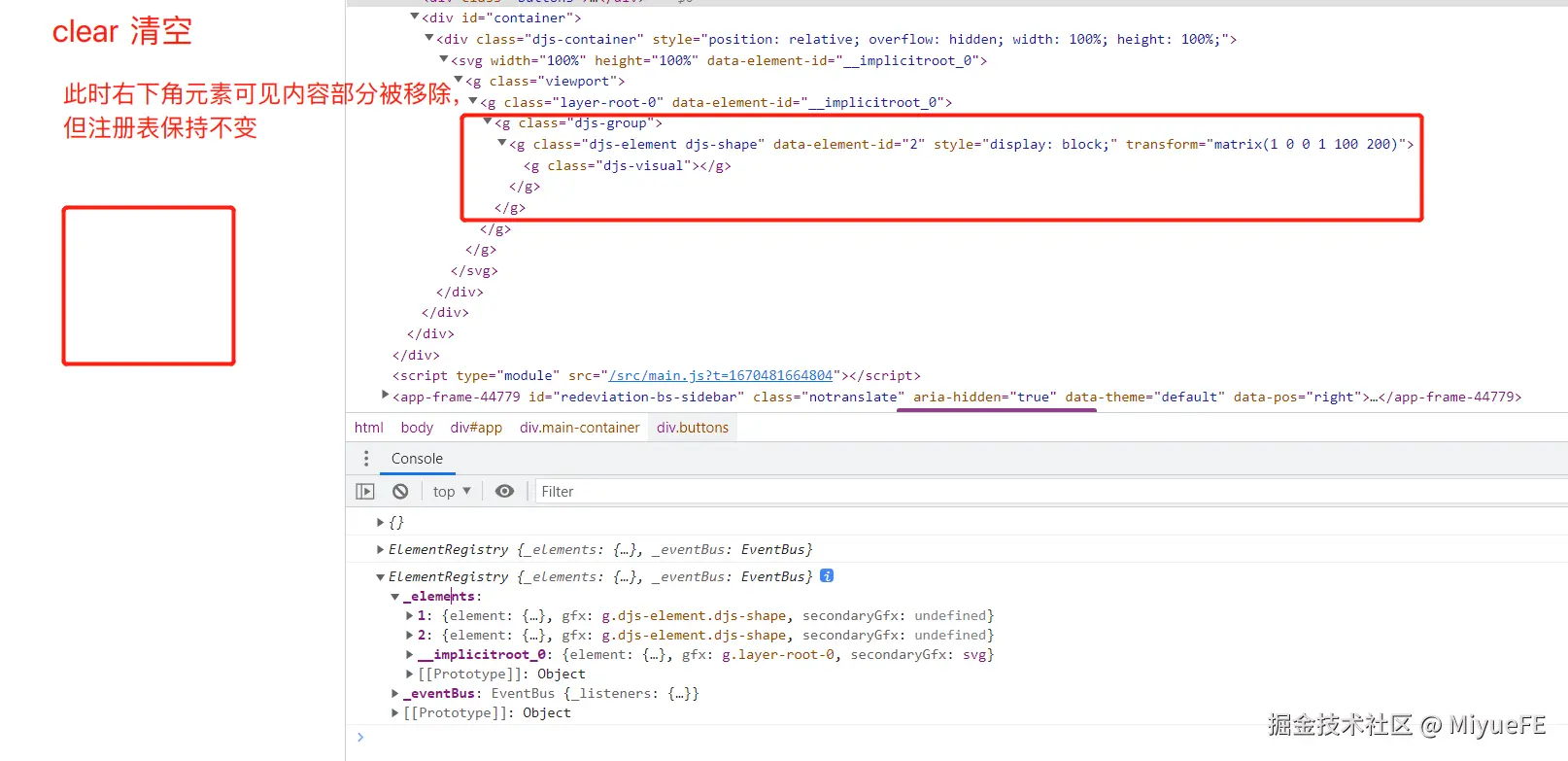Click the id="redeviation-bs-sidebar" attribute
The width and height of the screenshot is (1568, 761).
(636, 397)
